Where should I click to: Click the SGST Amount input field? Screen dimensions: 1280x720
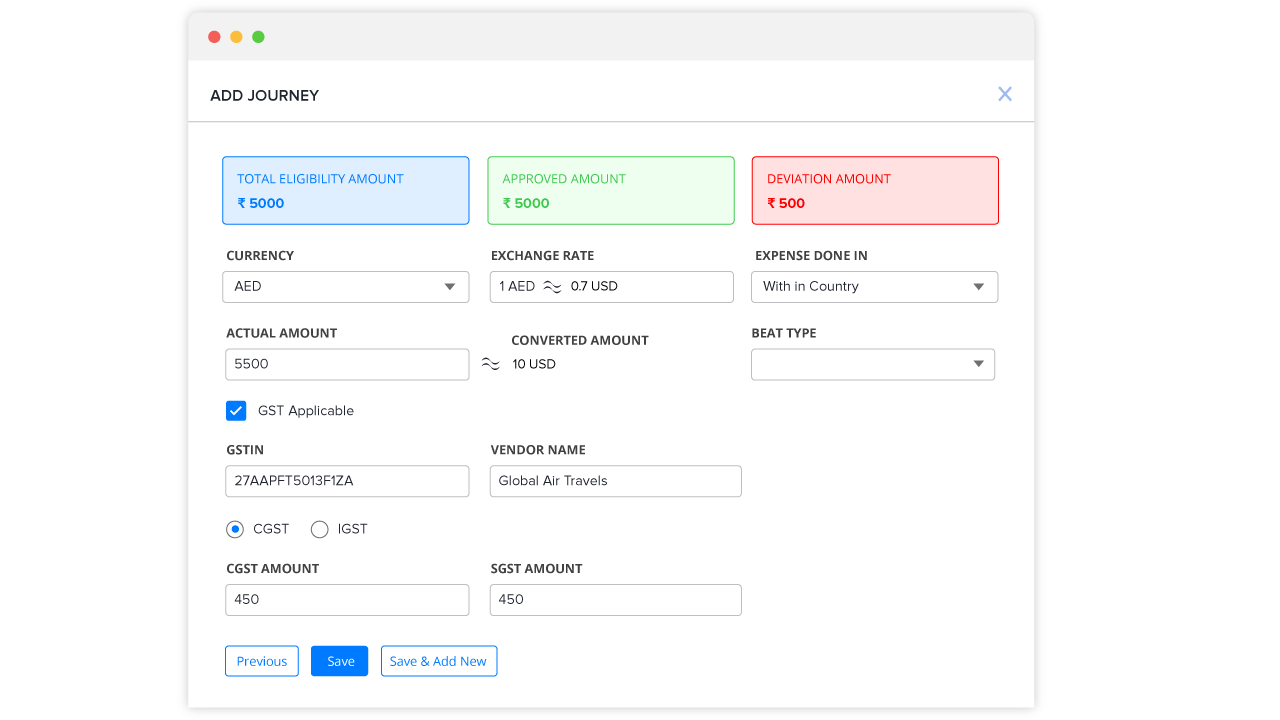coord(615,599)
